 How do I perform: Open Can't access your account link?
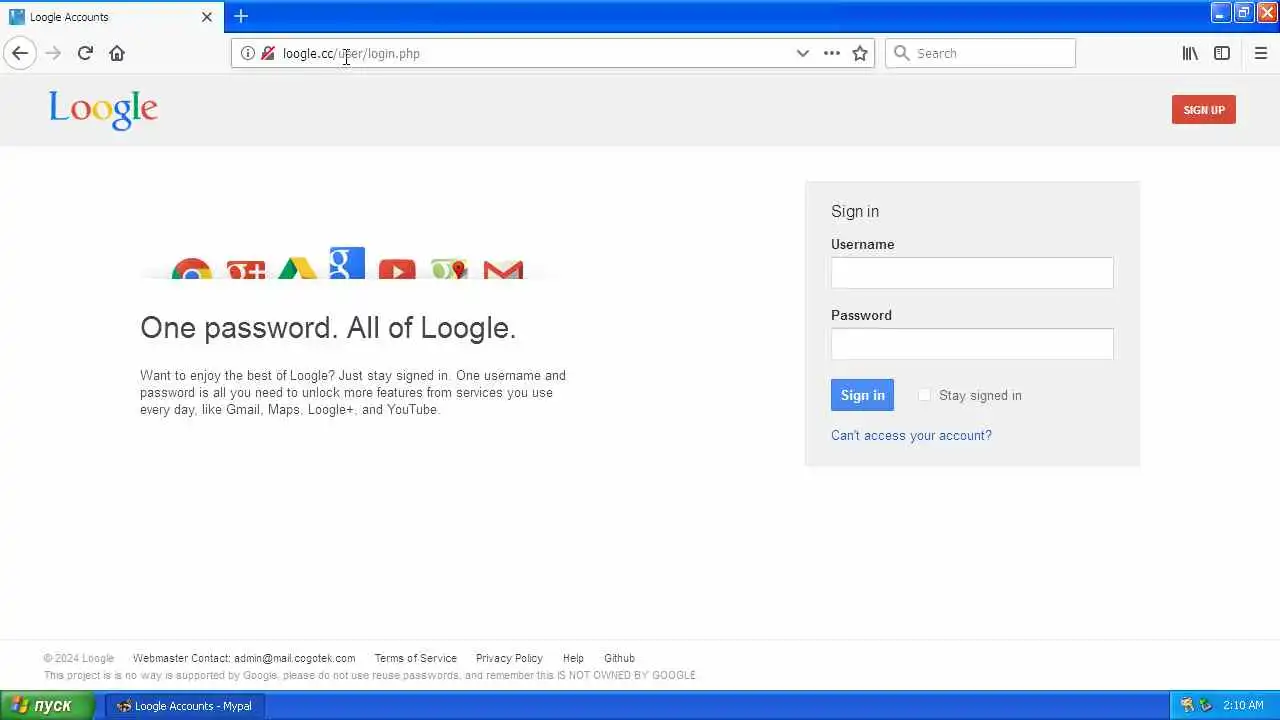pyautogui.click(x=911, y=435)
